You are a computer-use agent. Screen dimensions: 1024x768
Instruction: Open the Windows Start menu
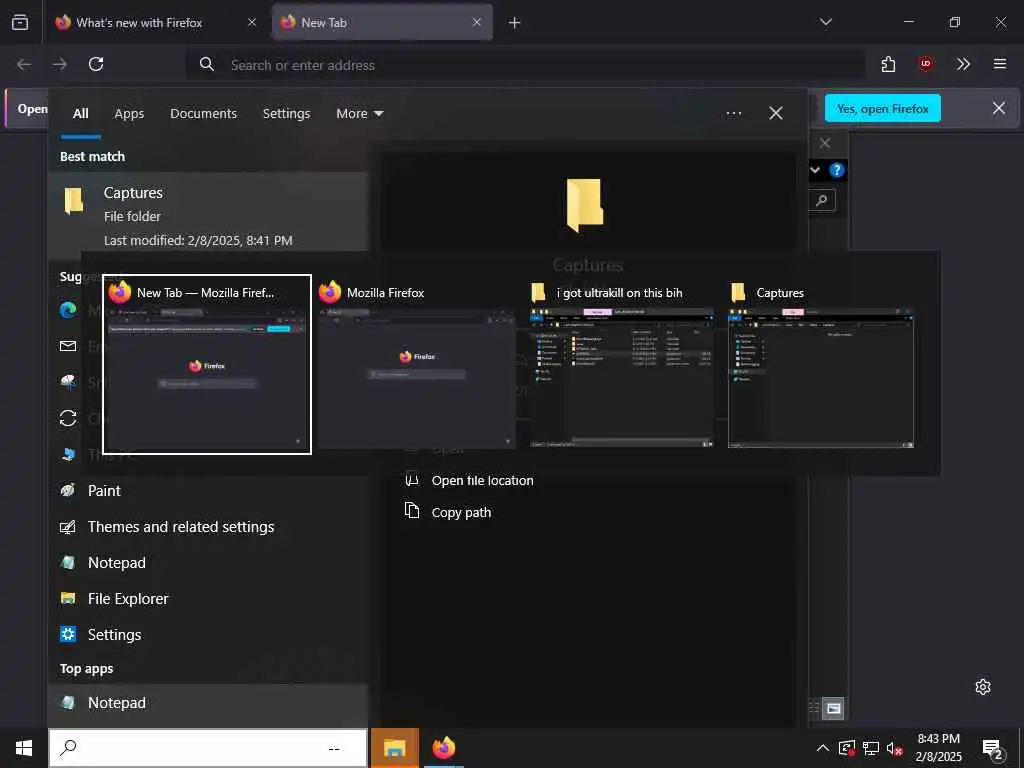[x=24, y=748]
